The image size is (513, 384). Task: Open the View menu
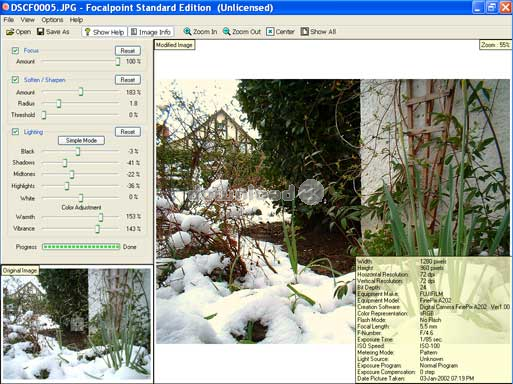pyautogui.click(x=27, y=20)
